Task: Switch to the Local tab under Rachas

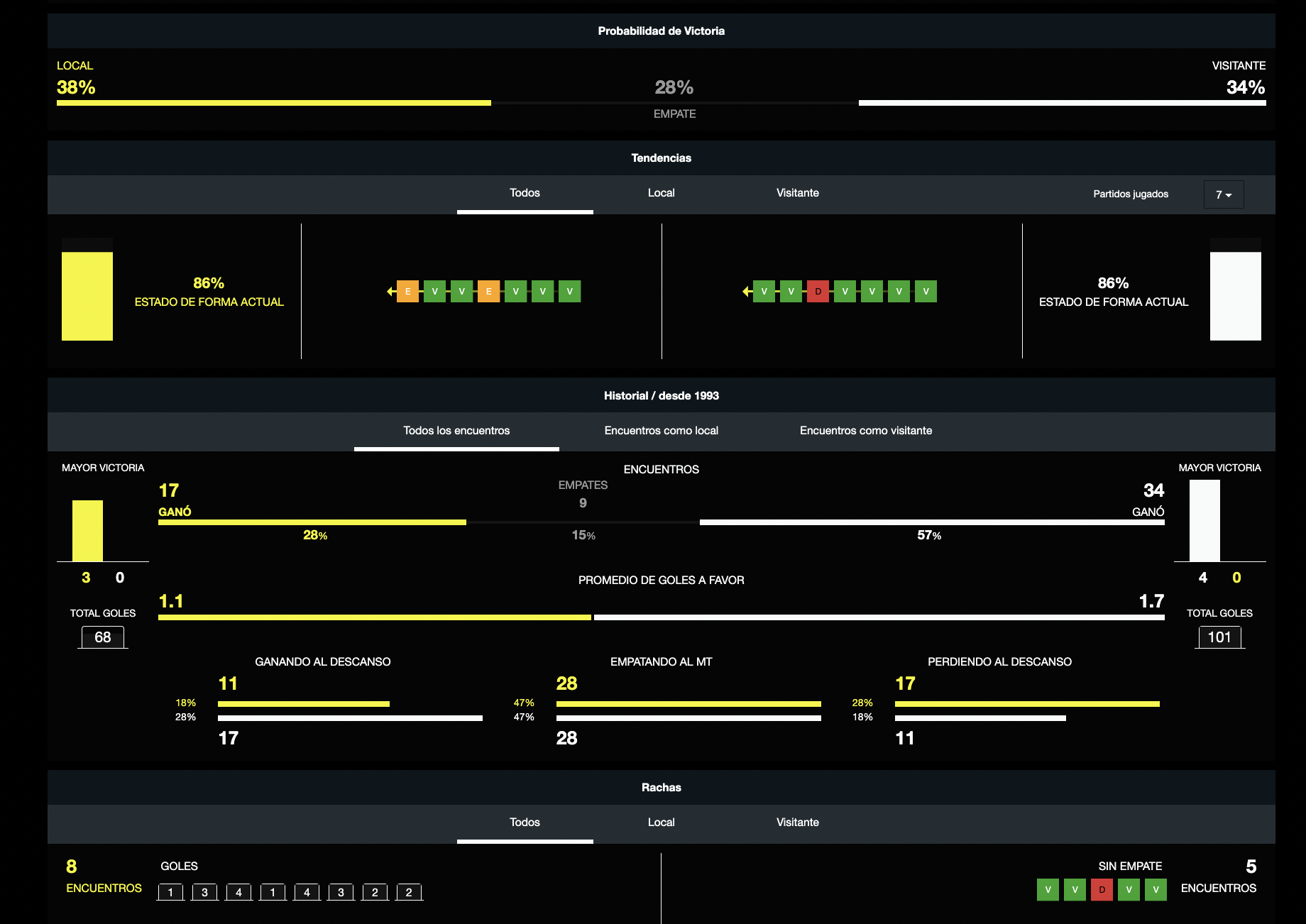Action: pos(661,823)
